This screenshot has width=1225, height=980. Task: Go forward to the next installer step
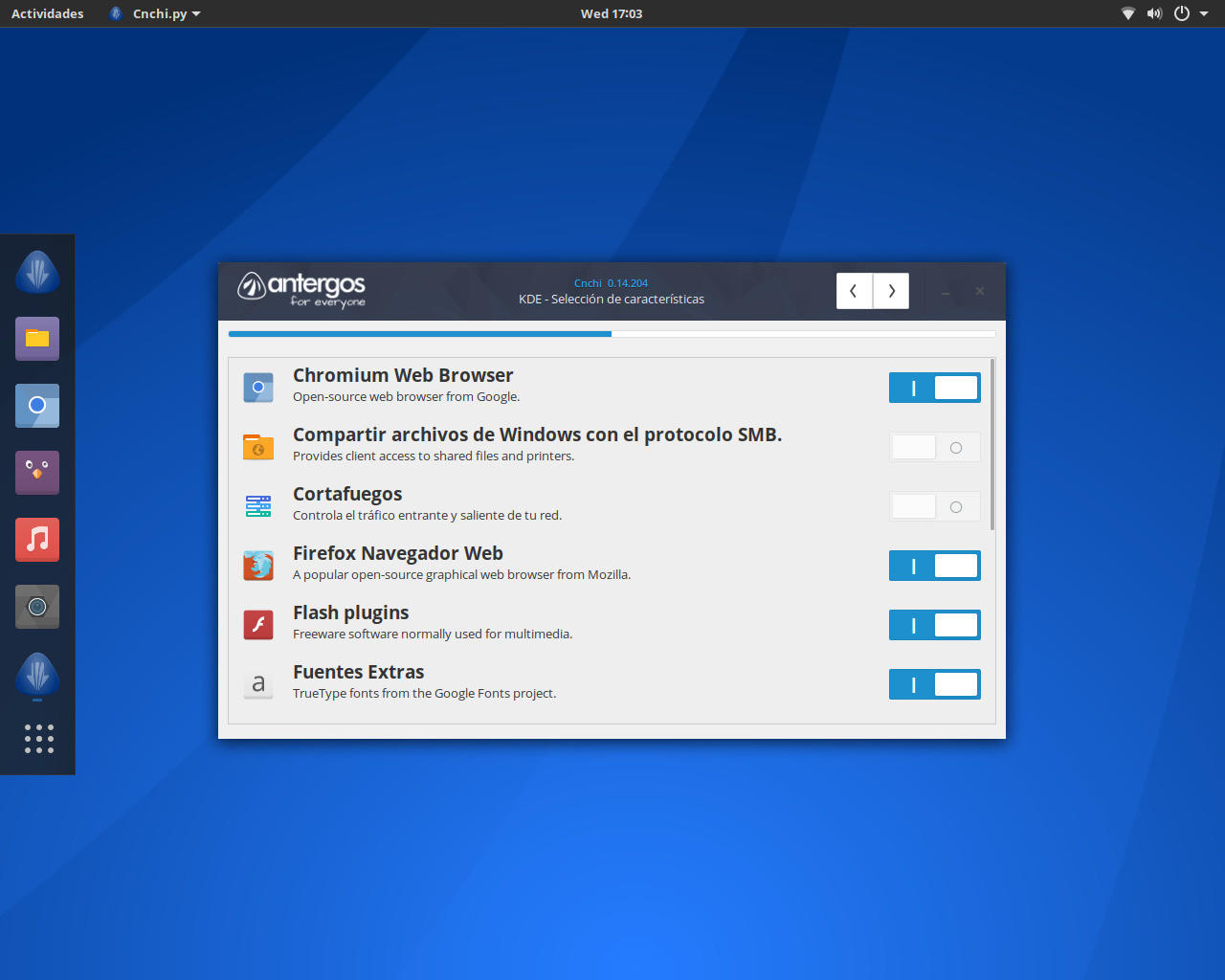point(891,291)
